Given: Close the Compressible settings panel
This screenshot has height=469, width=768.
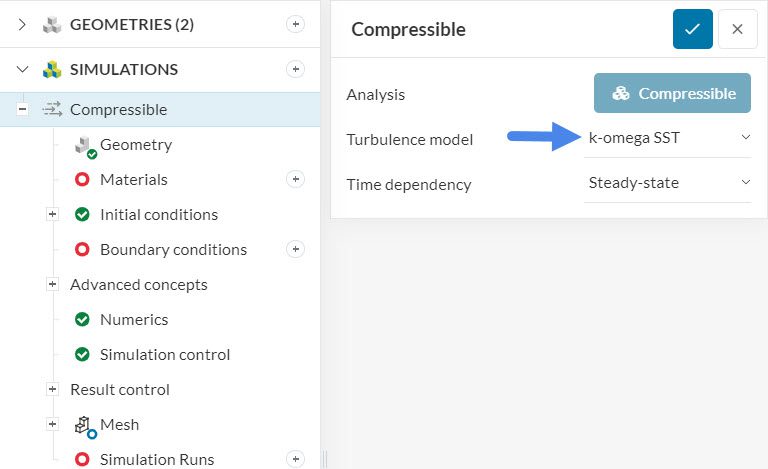Looking at the screenshot, I should pos(737,29).
